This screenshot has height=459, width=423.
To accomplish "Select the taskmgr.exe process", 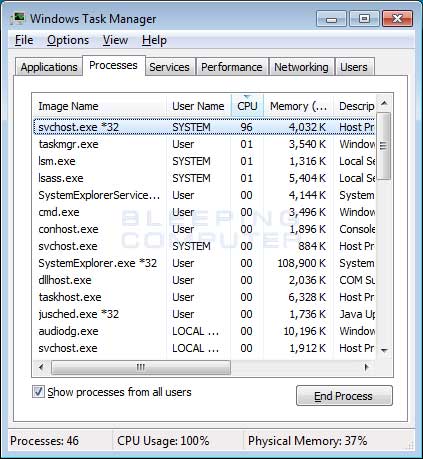I will 204,144.
